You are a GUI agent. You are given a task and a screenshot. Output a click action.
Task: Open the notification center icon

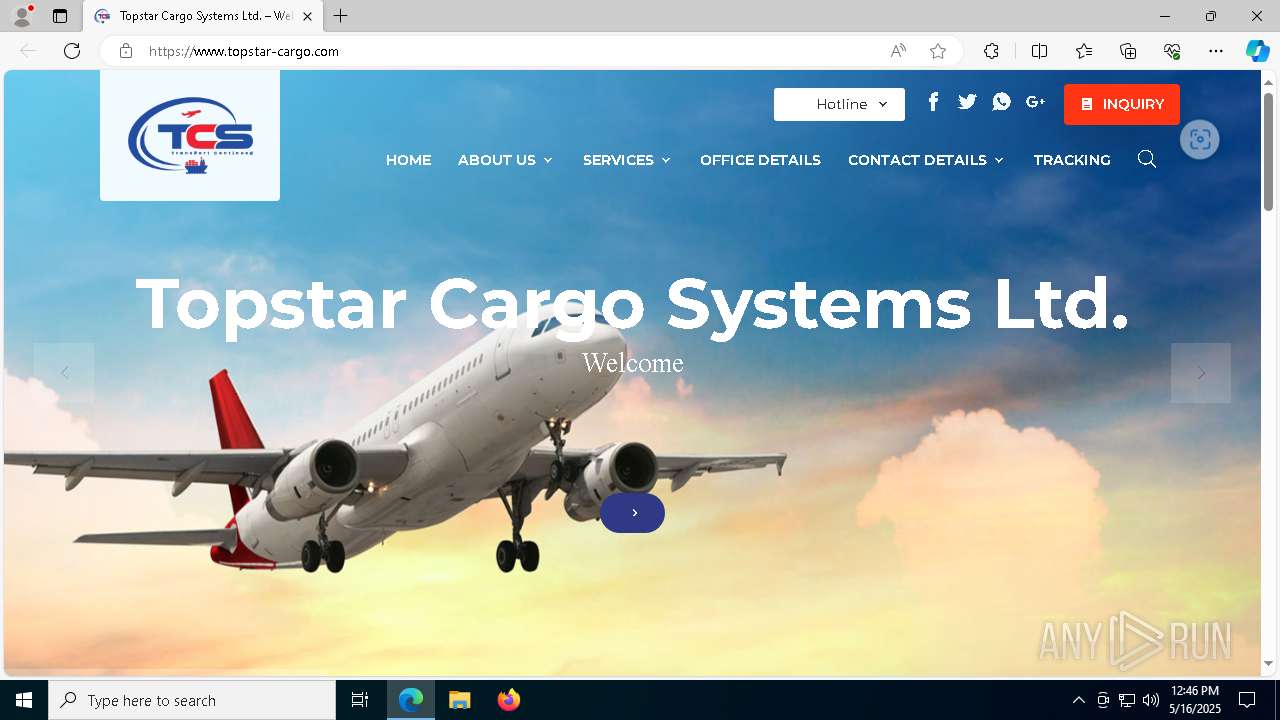click(x=1247, y=700)
